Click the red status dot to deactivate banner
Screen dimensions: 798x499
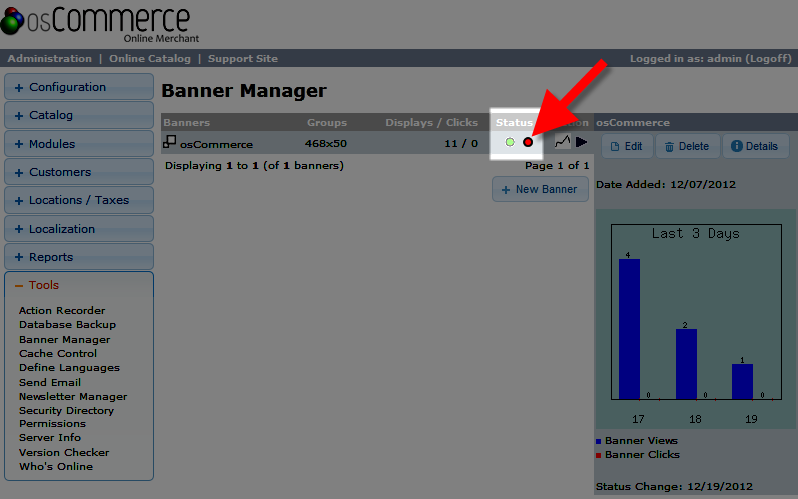coord(528,143)
